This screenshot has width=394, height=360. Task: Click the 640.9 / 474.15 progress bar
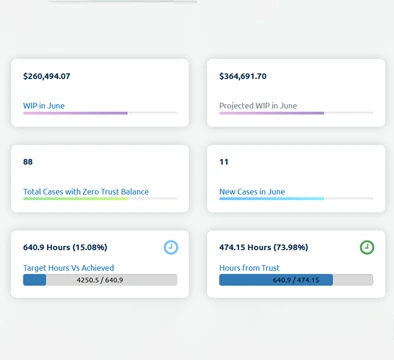tap(296, 280)
